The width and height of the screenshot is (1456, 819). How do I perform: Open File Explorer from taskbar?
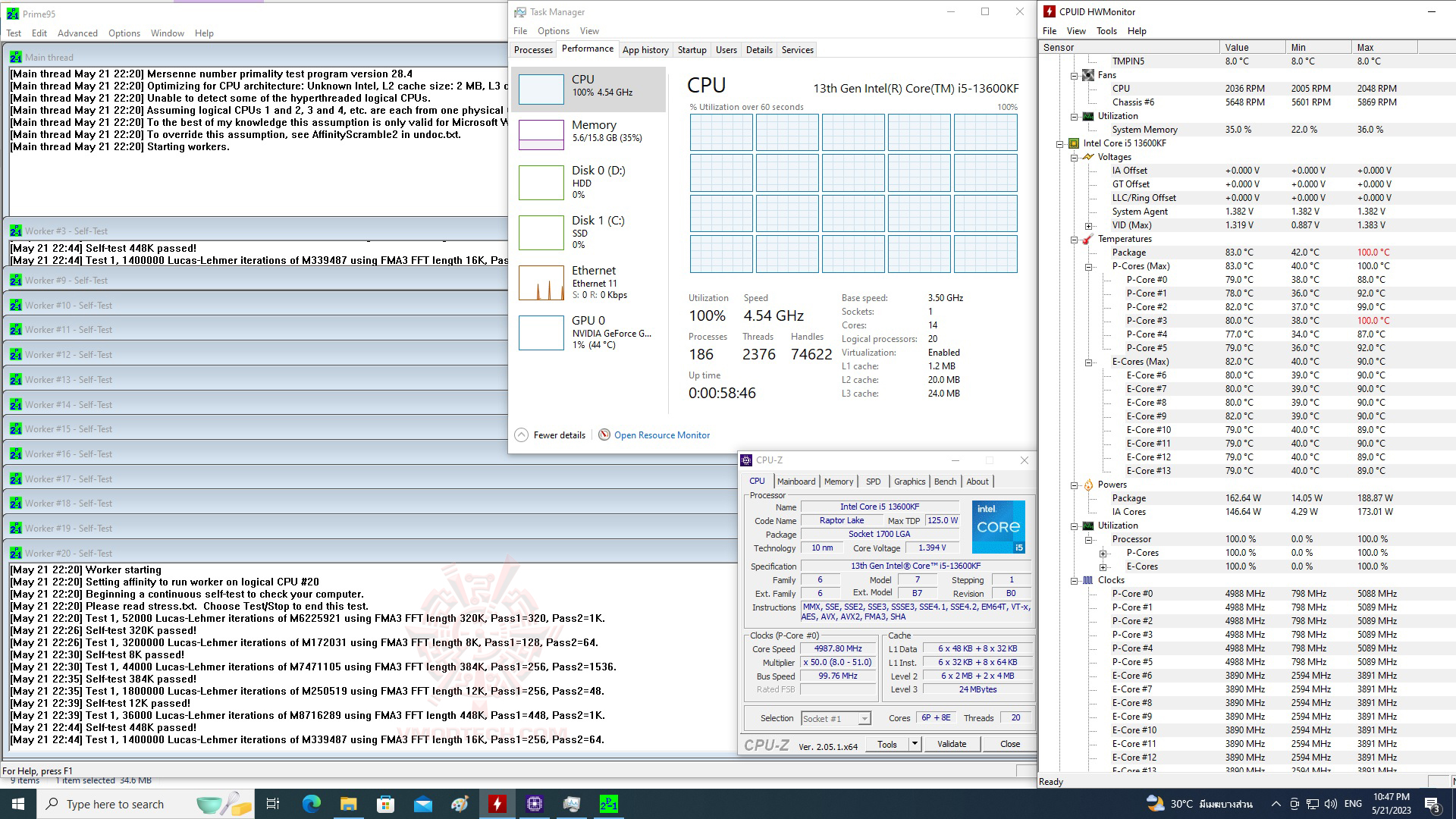pos(348,804)
